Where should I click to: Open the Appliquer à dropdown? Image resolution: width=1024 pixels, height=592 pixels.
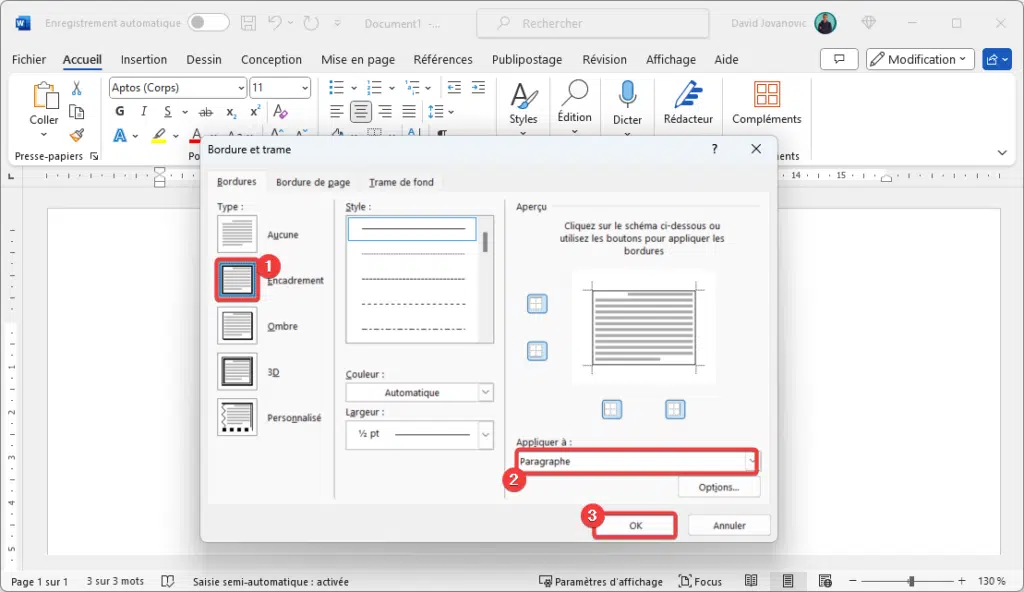750,461
